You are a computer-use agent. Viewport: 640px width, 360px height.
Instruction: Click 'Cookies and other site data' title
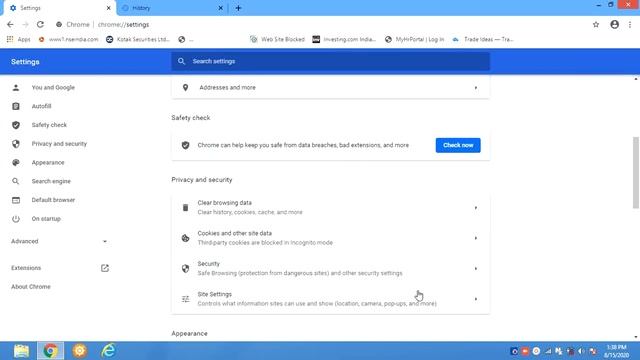pyautogui.click(x=235, y=233)
